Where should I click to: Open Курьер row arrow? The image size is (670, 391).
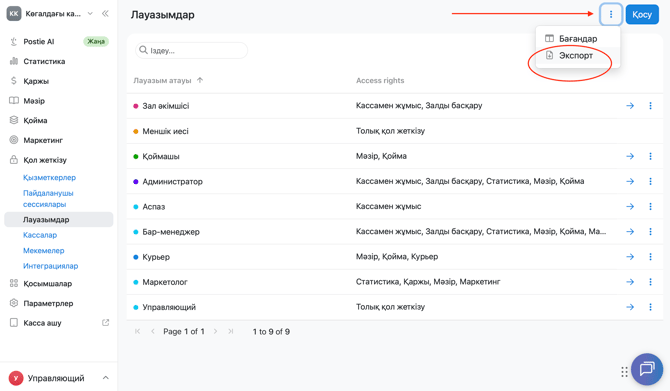(630, 257)
